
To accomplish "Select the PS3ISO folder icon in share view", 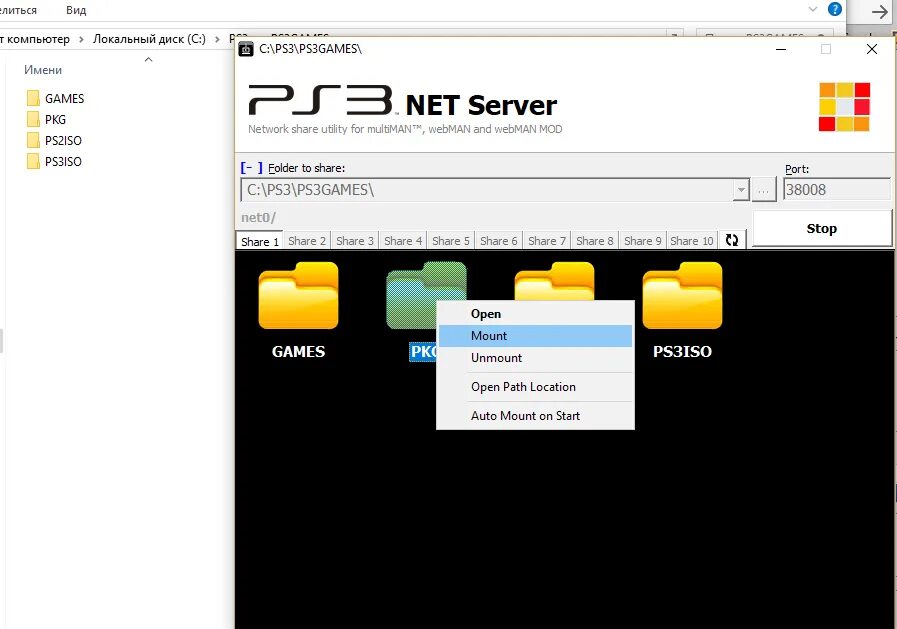I will pos(682,296).
